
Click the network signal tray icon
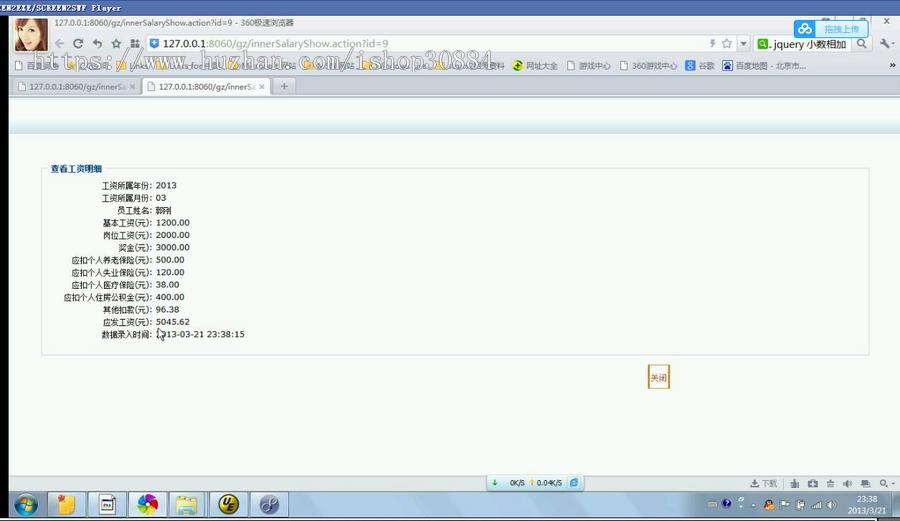[x=816, y=505]
